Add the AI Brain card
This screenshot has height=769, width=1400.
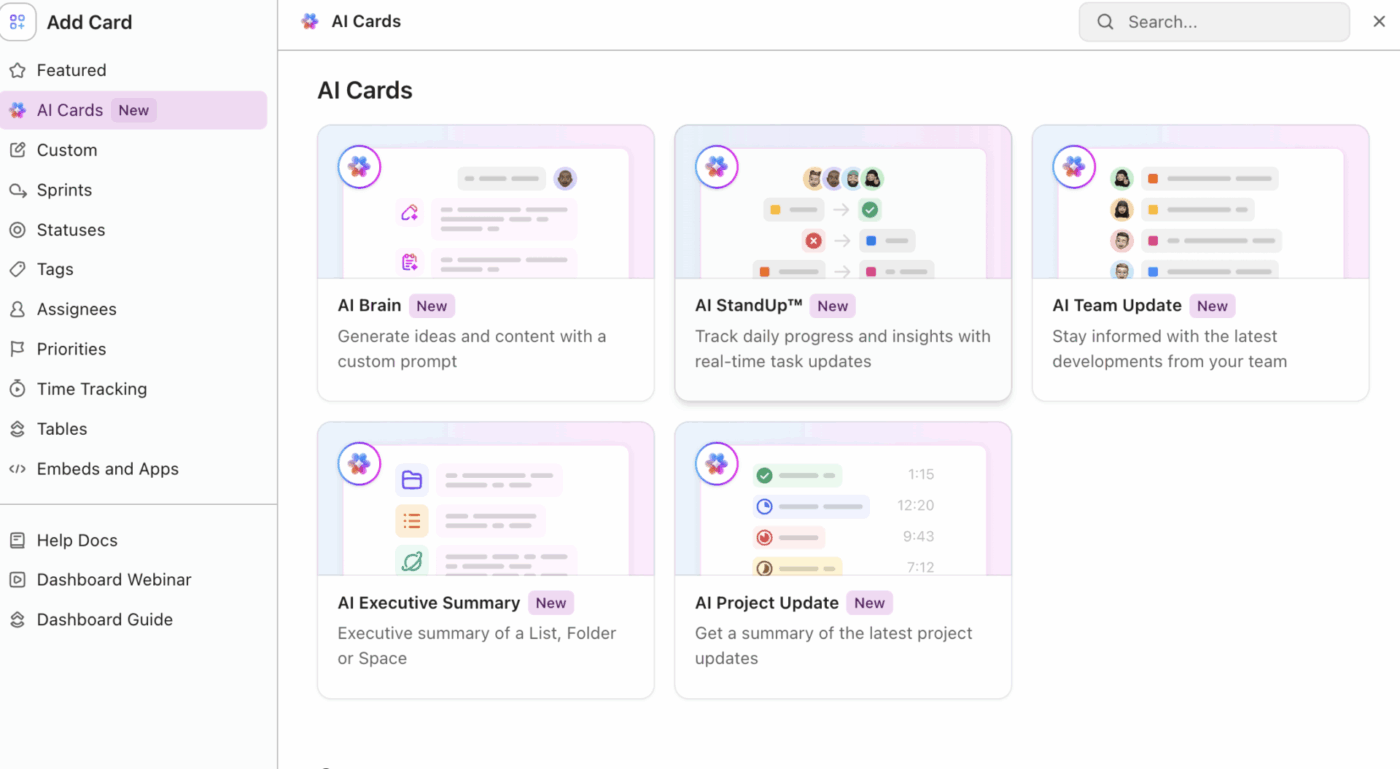pos(485,263)
